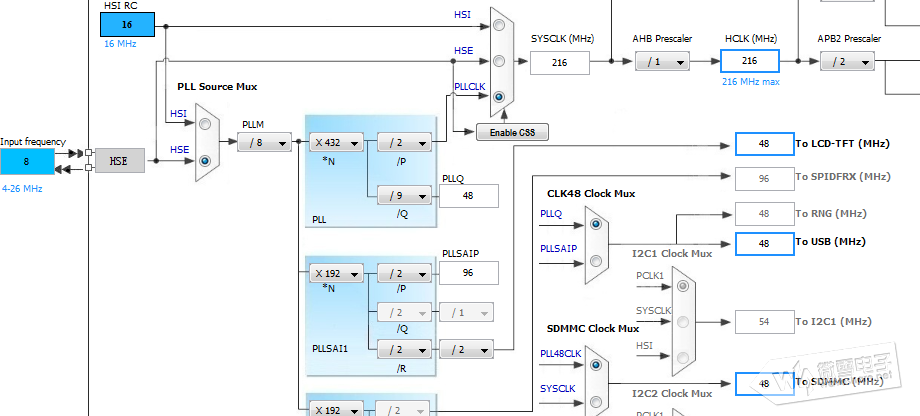This screenshot has height=416, width=920.
Task: Click the HSE oscillator block
Action: point(120,159)
